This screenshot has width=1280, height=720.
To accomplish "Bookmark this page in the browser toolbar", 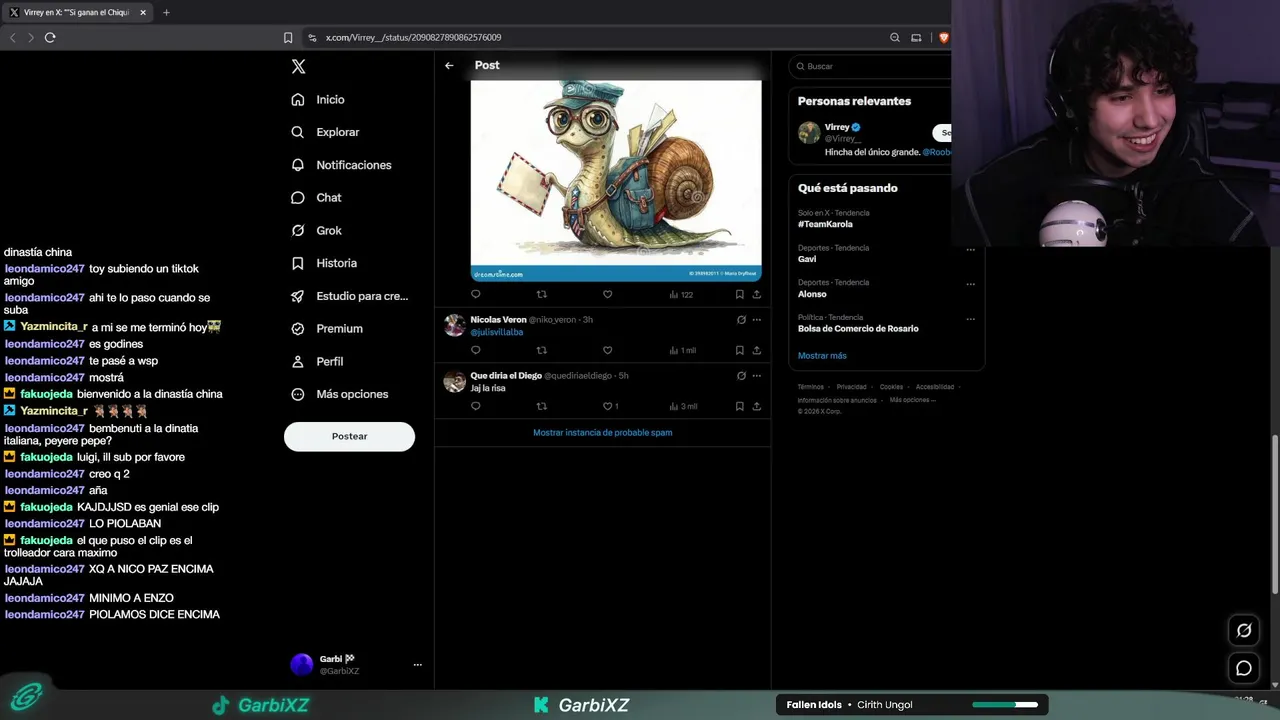I will (x=288, y=38).
